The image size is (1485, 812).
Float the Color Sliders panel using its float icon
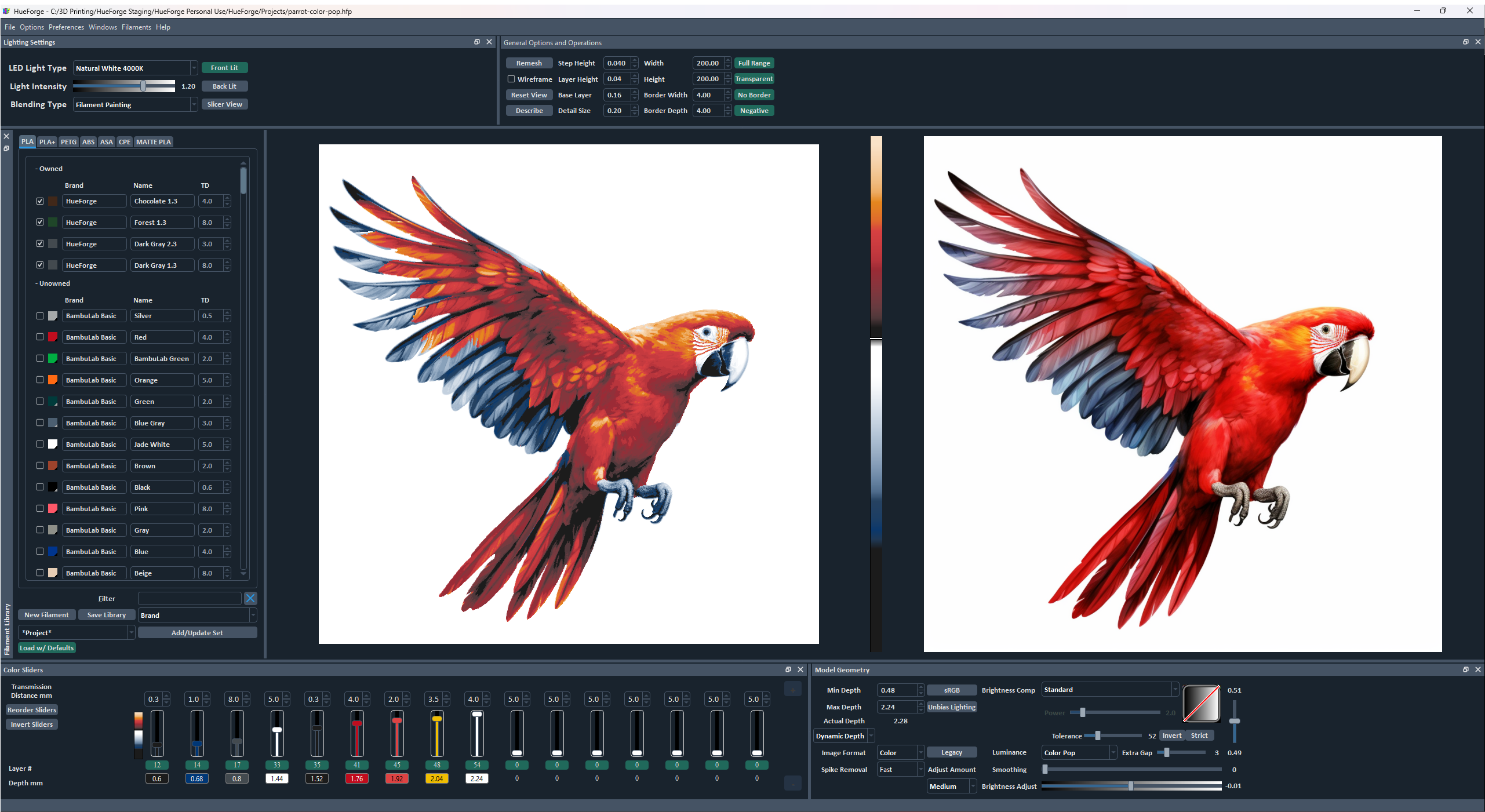788,669
